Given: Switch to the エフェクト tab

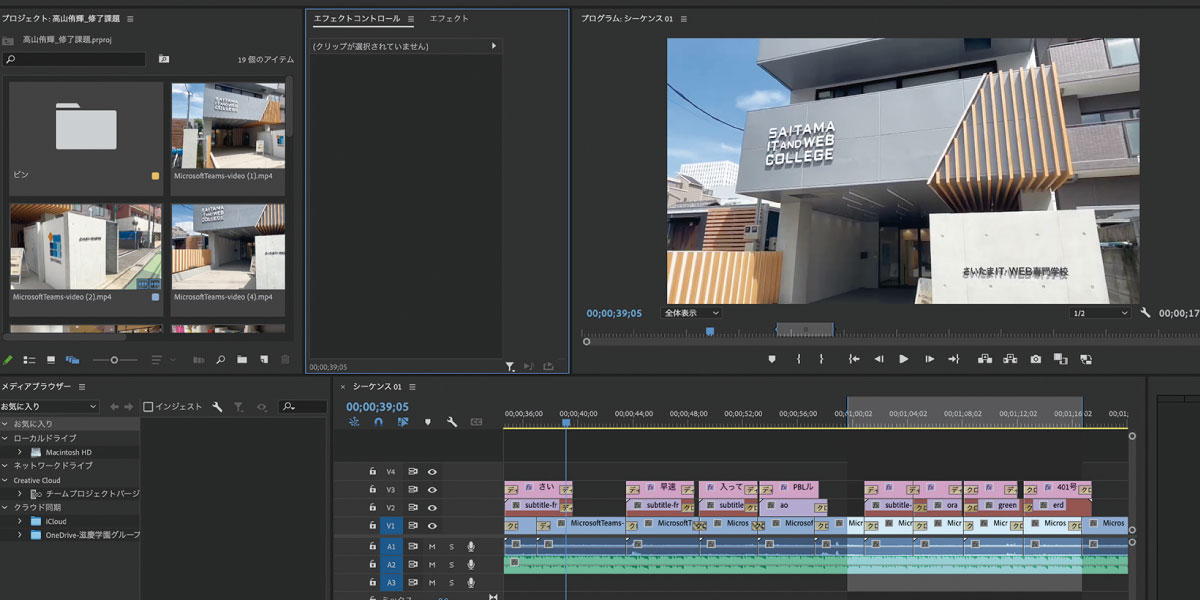Looking at the screenshot, I should 449,19.
